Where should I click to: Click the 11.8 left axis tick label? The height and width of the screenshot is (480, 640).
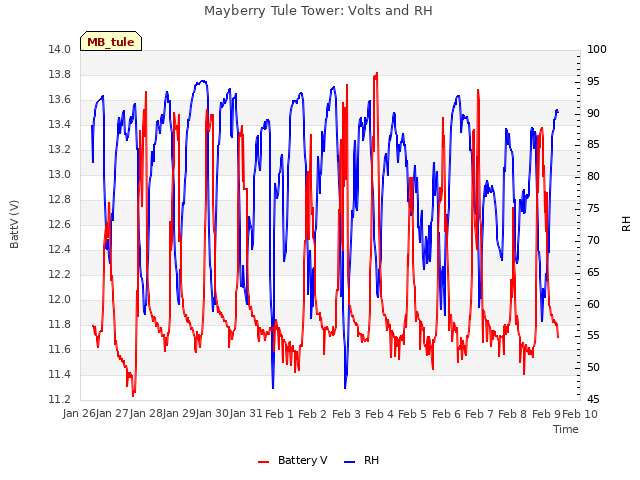pos(60,324)
